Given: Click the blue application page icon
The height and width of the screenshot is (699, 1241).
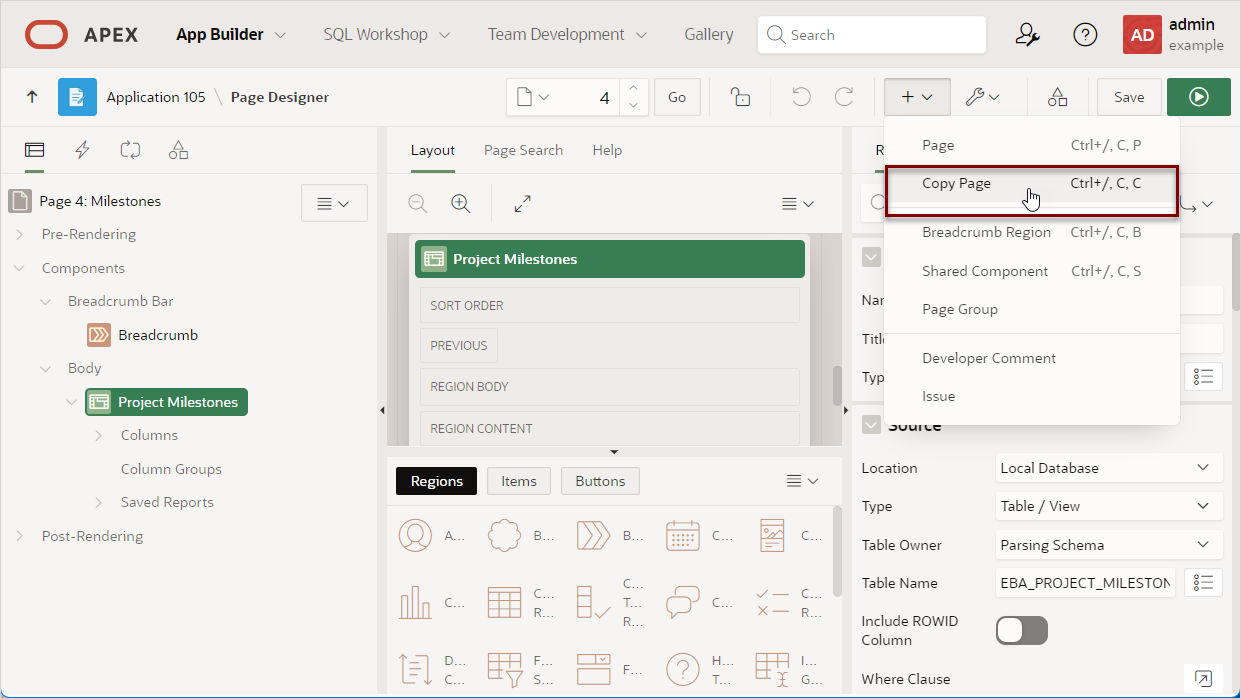Looking at the screenshot, I should (77, 97).
